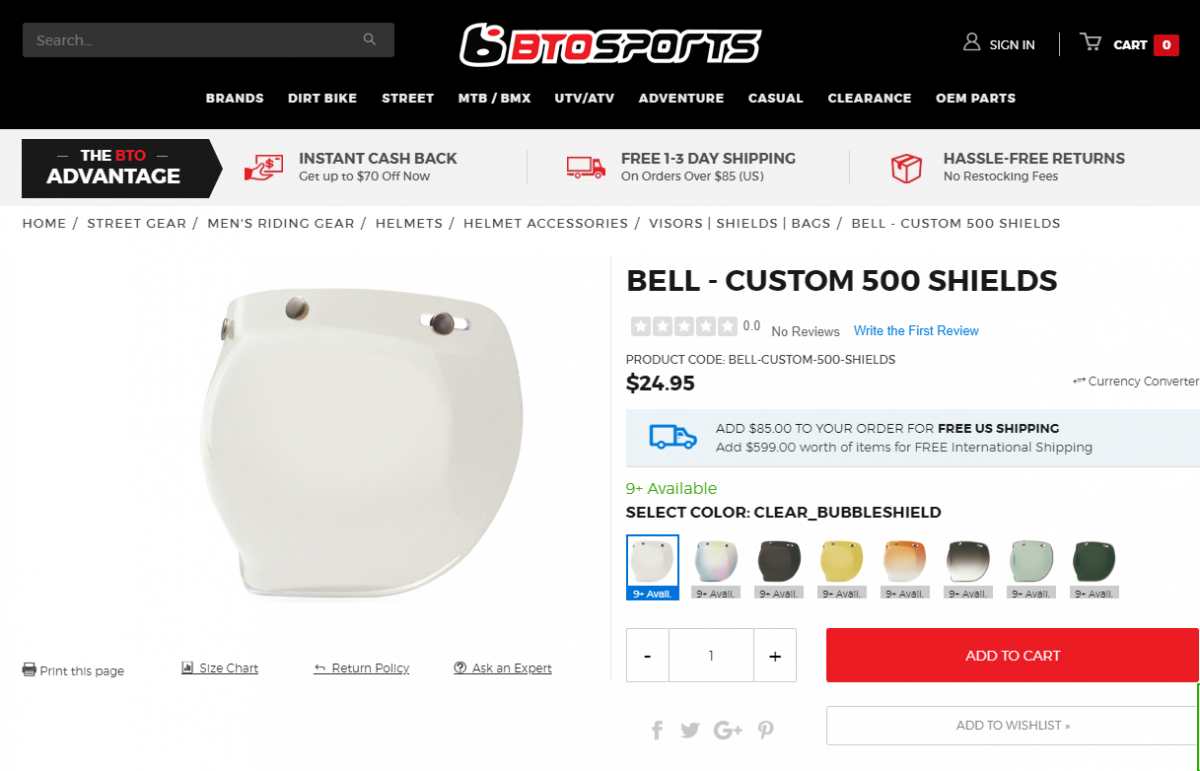Pin product on Pinterest
The image size is (1200, 771).
click(766, 730)
